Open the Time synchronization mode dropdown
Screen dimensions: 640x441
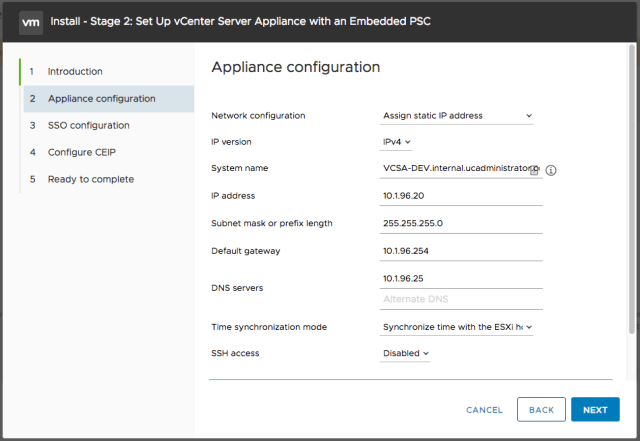(458, 326)
